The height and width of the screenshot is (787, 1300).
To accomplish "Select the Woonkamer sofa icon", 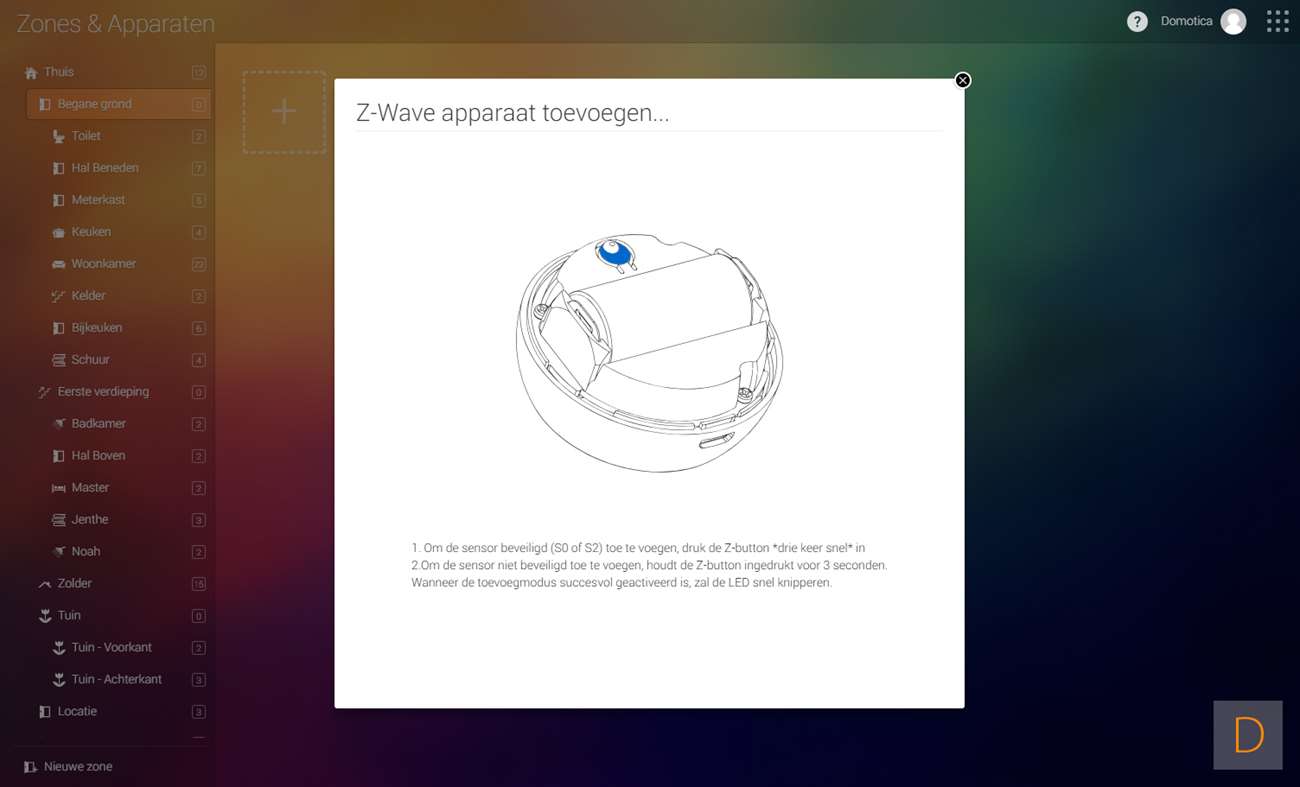I will (58, 264).
